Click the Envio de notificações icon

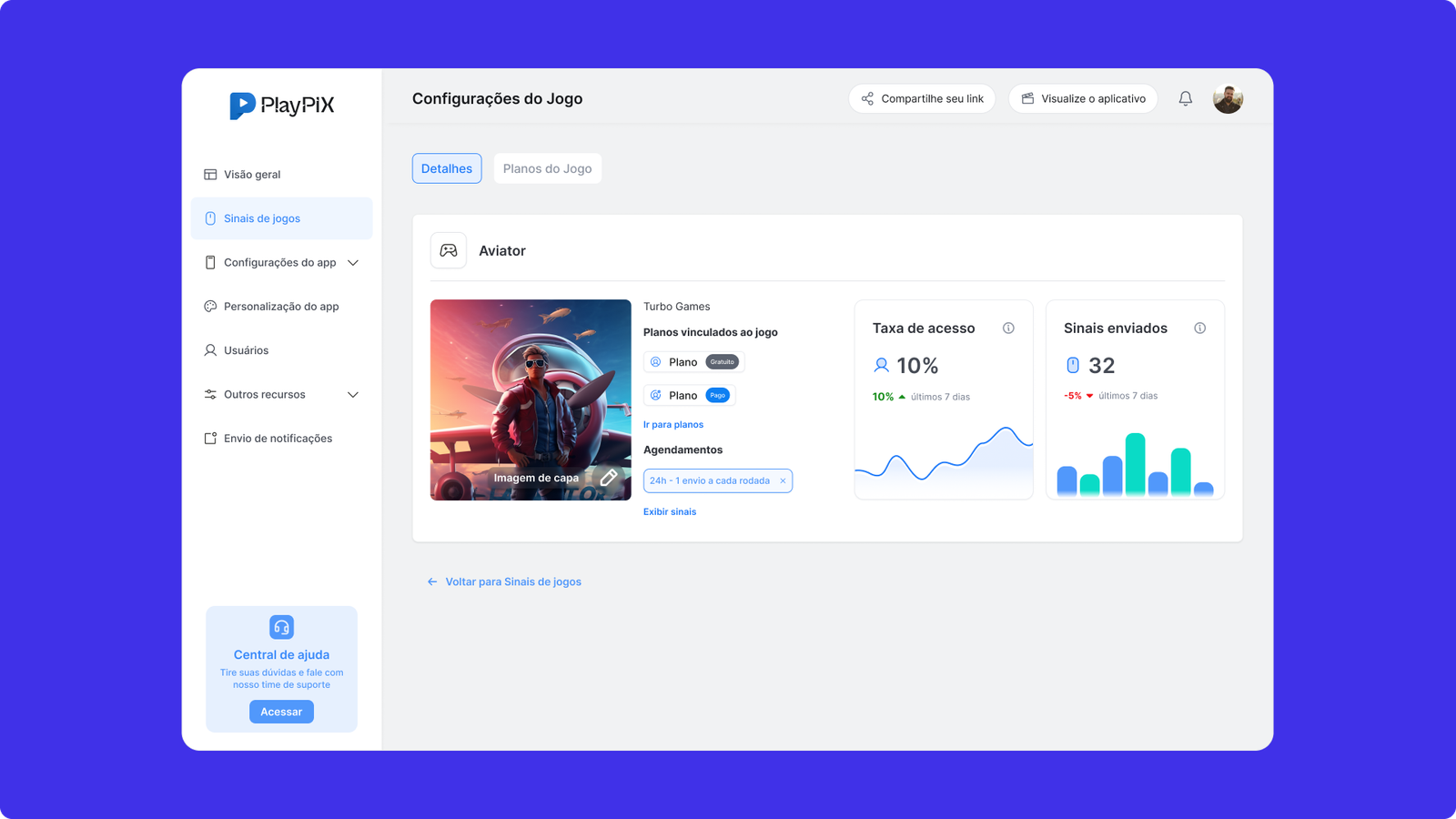click(210, 439)
